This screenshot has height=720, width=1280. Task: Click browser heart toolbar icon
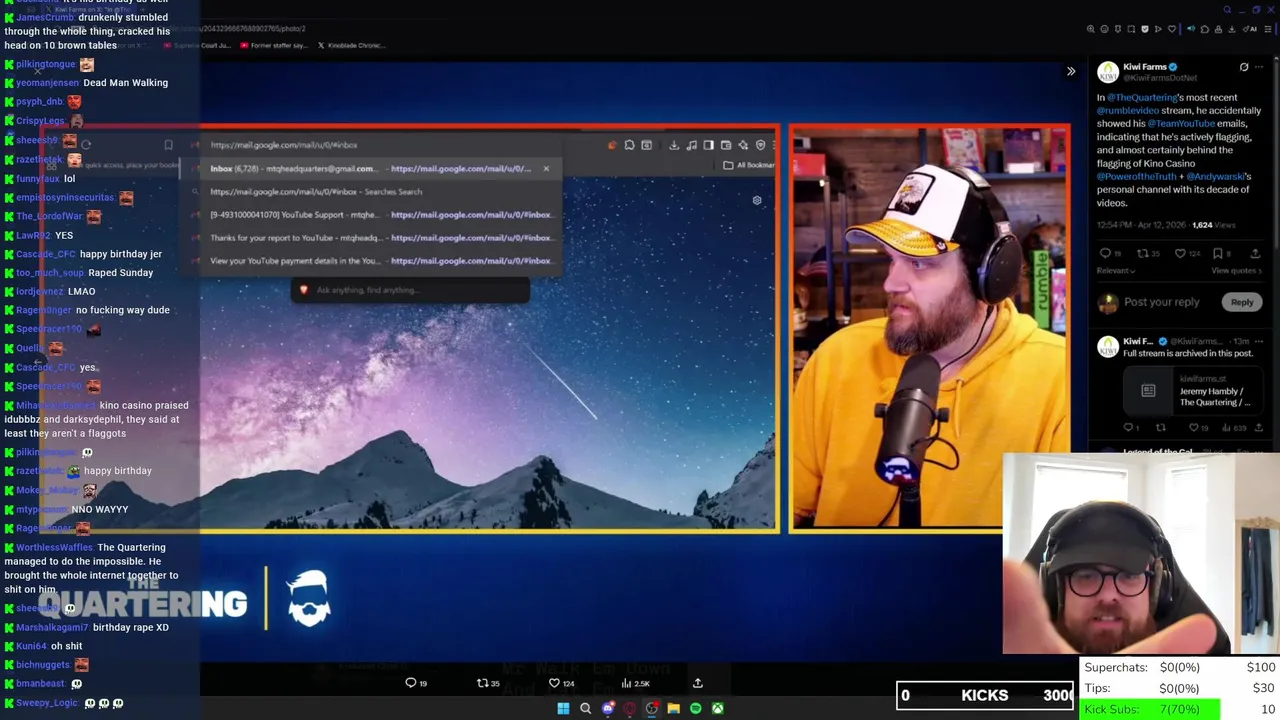pyautogui.click(x=1172, y=29)
